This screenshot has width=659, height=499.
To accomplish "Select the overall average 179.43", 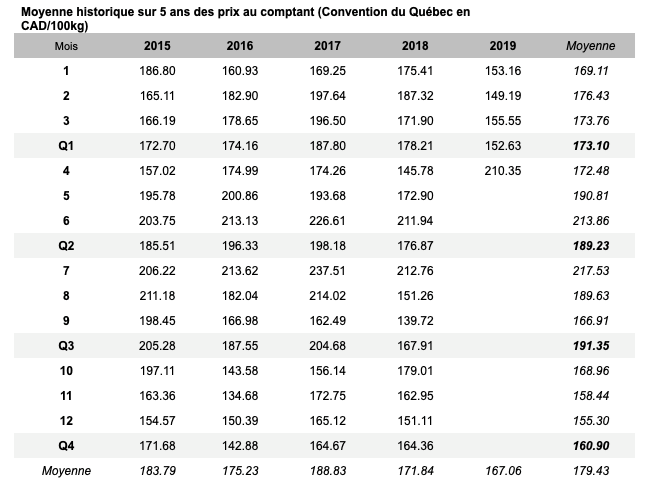I will (x=590, y=470).
